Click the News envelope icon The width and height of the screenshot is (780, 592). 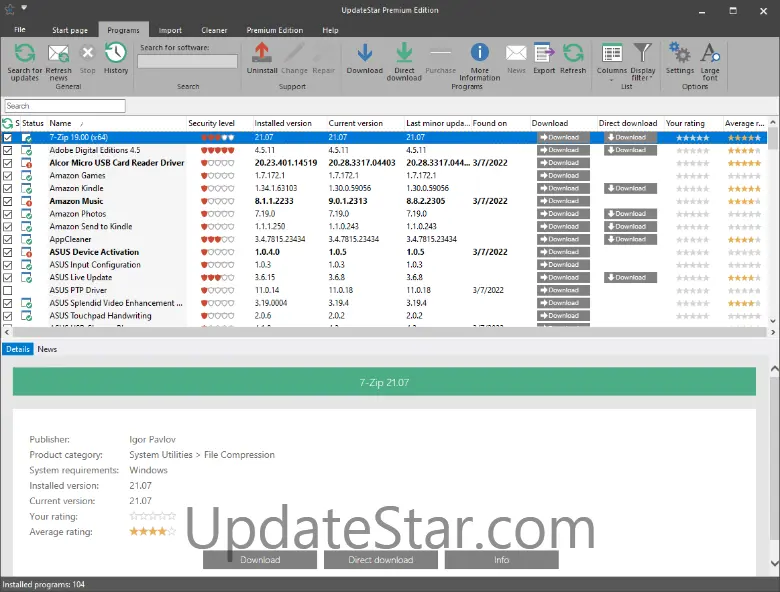tap(516, 53)
